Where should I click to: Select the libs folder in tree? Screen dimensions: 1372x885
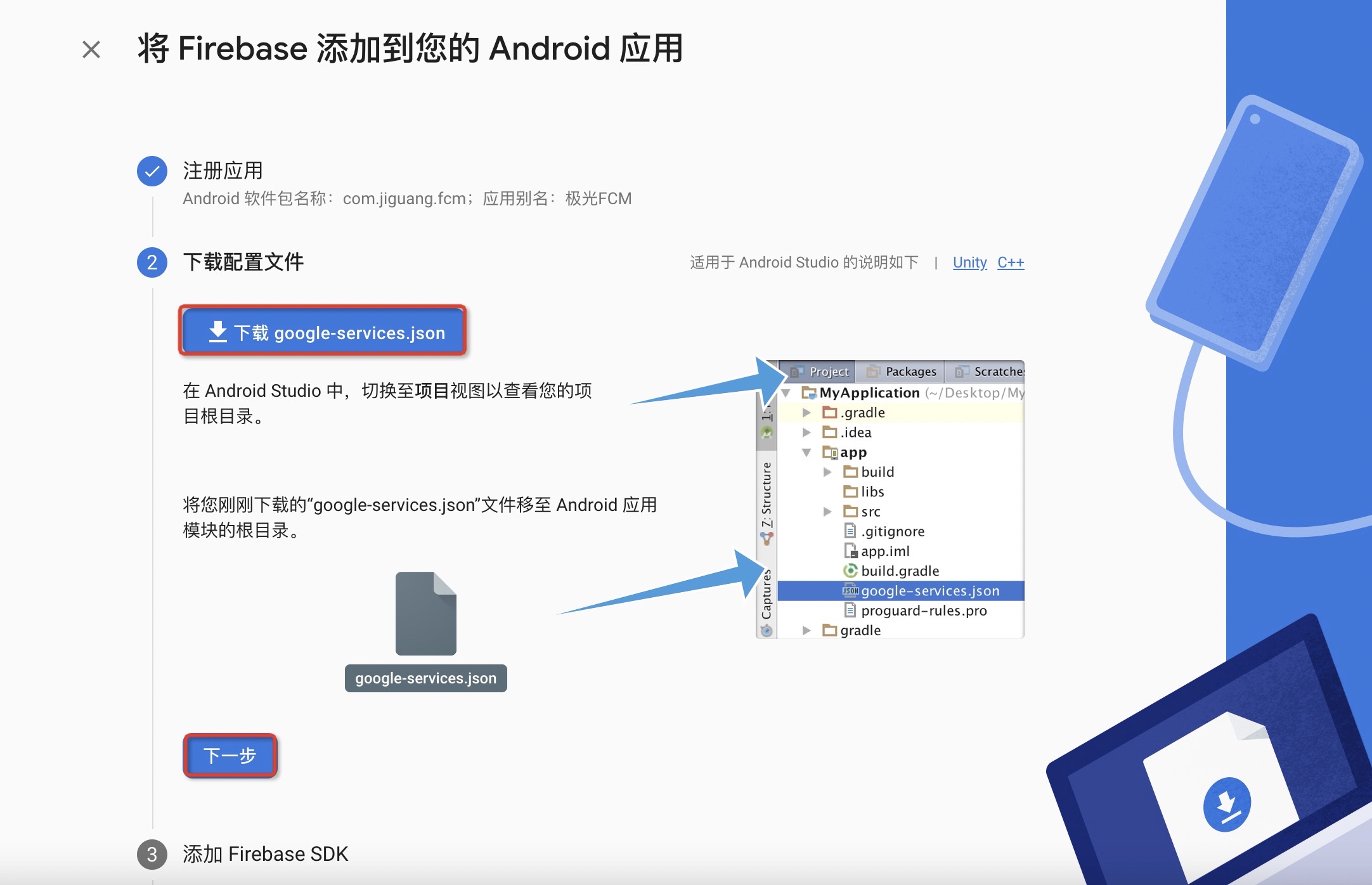(872, 492)
